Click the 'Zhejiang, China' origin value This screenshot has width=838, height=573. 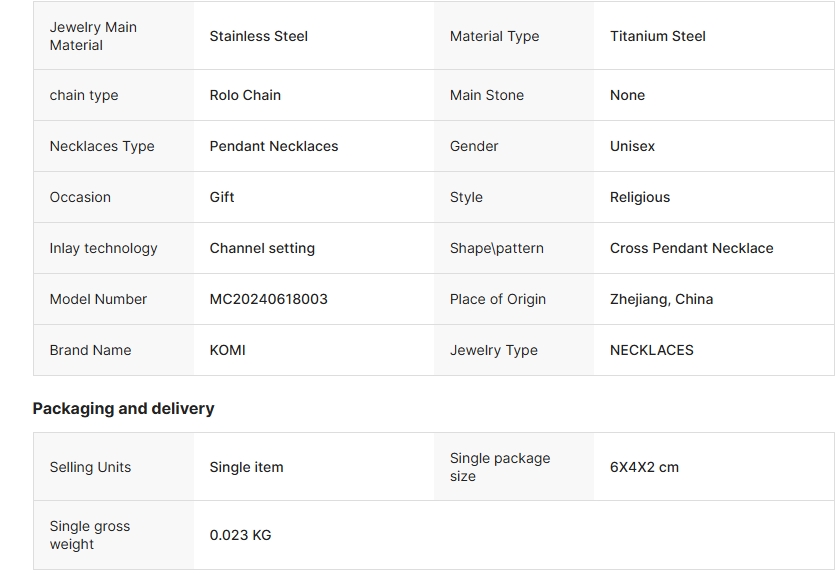click(x=661, y=299)
